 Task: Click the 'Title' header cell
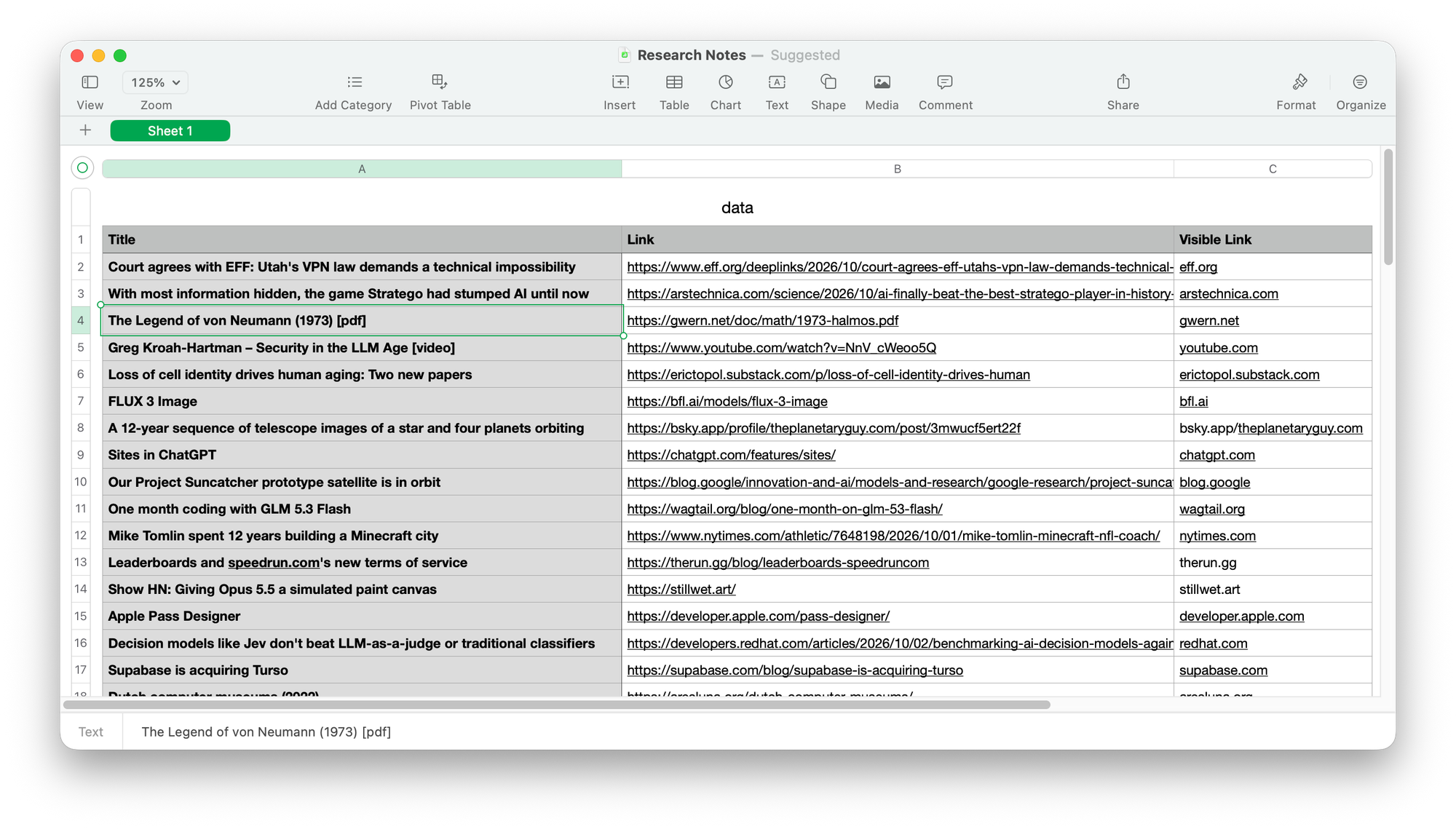tap(362, 239)
